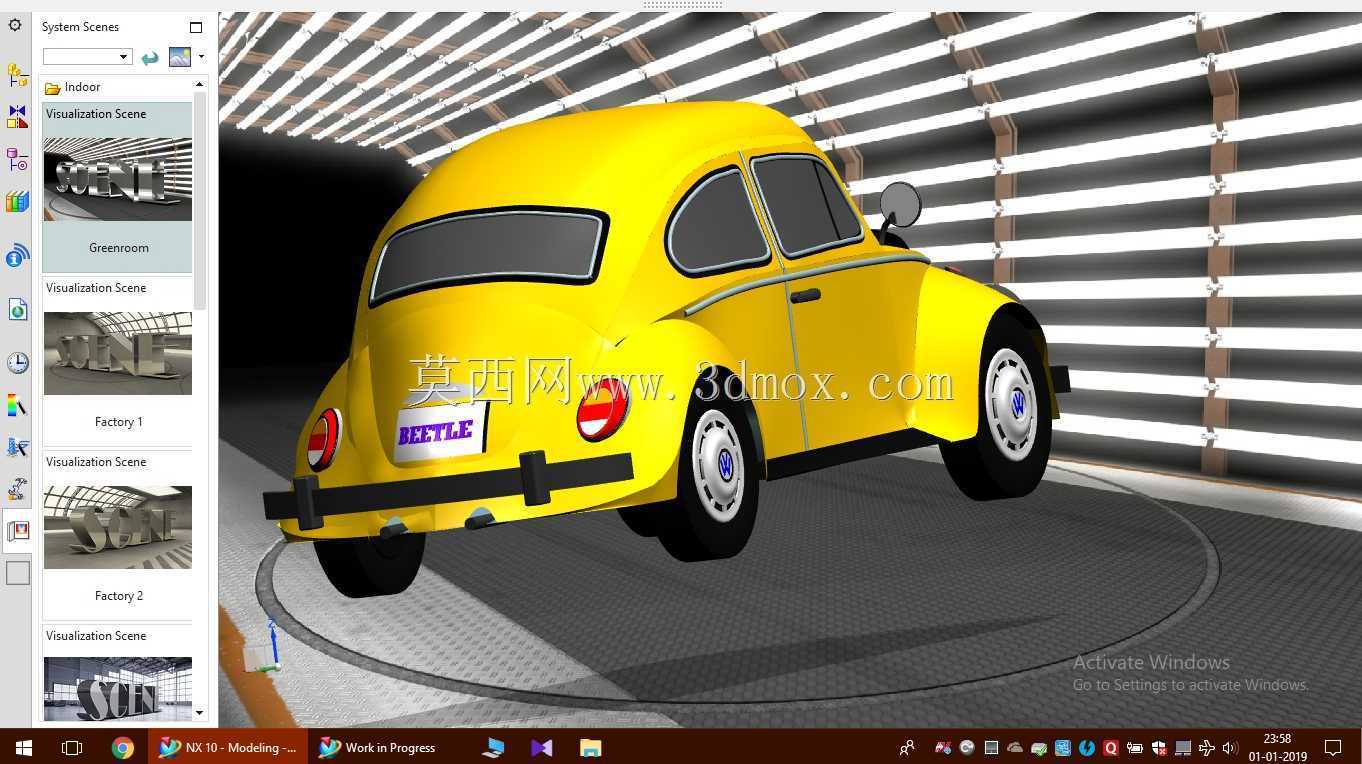
Task: Open the Indoor scenes folder
Action: tap(73, 87)
